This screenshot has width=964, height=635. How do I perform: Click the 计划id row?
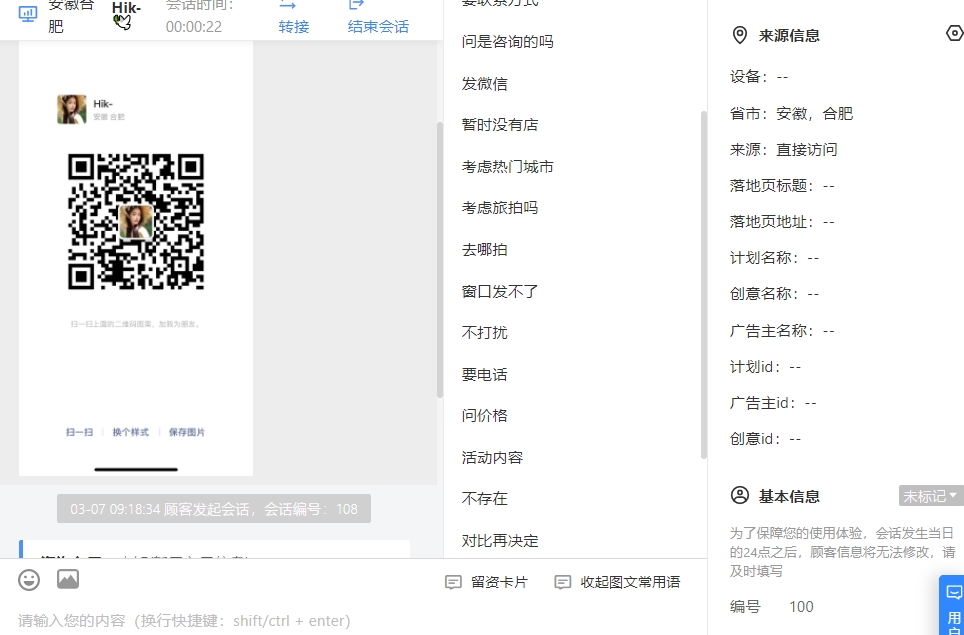point(765,367)
